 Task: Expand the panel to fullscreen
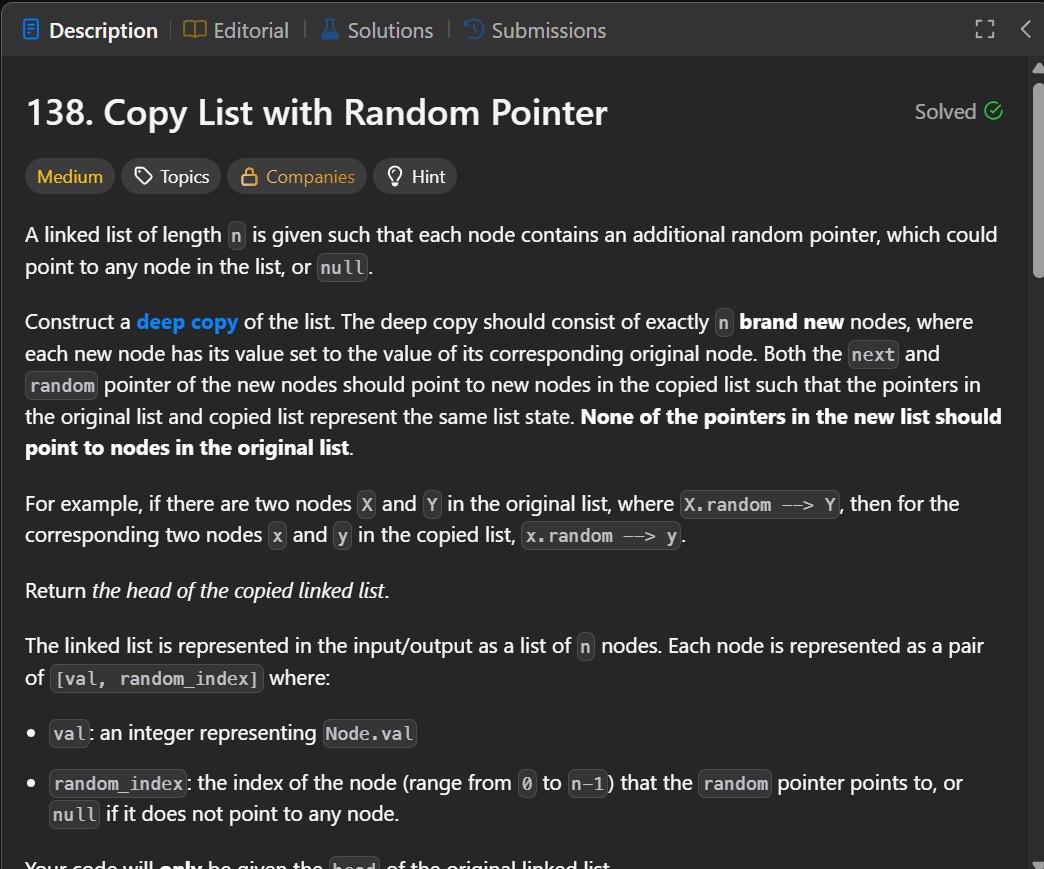[985, 29]
